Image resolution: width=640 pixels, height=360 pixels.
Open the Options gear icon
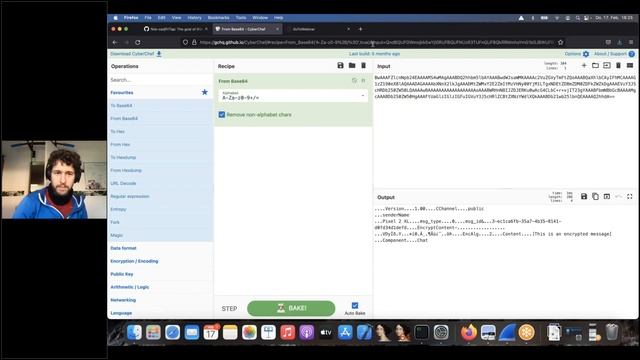pos(586,54)
